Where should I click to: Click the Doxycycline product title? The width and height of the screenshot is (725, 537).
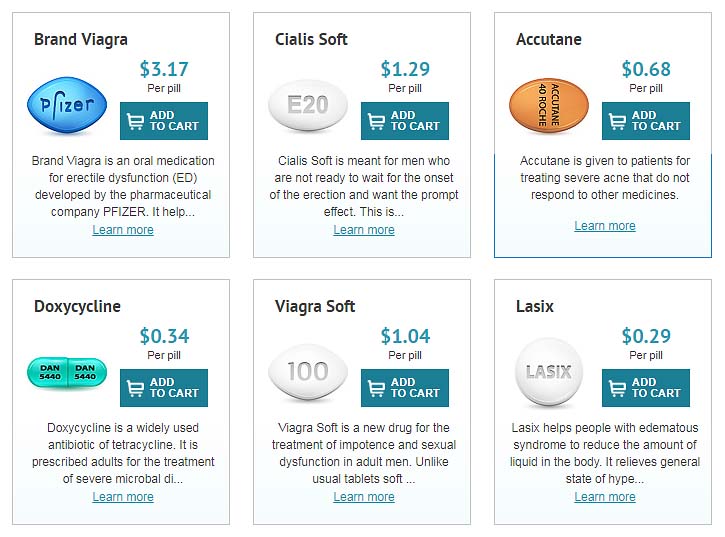pyautogui.click(x=77, y=307)
